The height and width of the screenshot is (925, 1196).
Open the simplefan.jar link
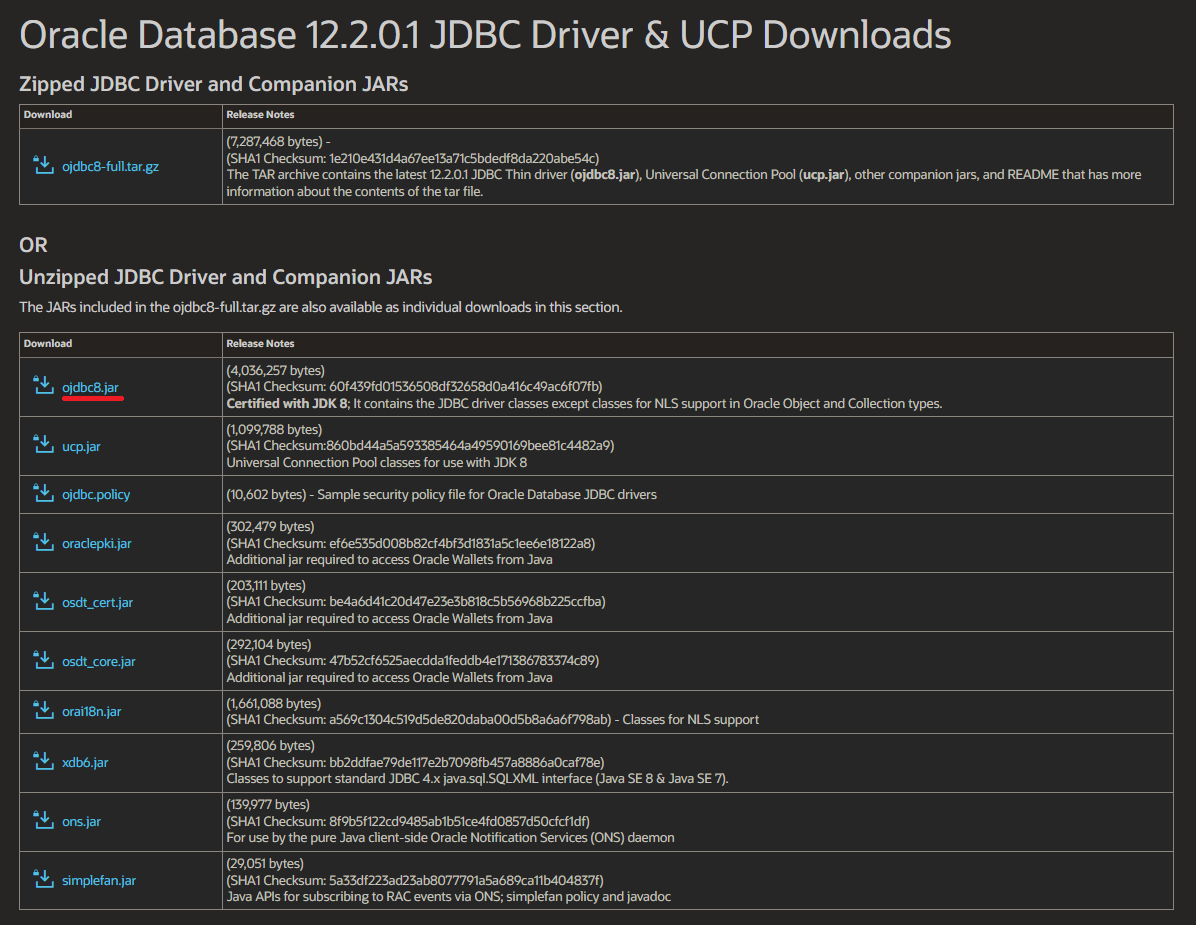(x=99, y=880)
